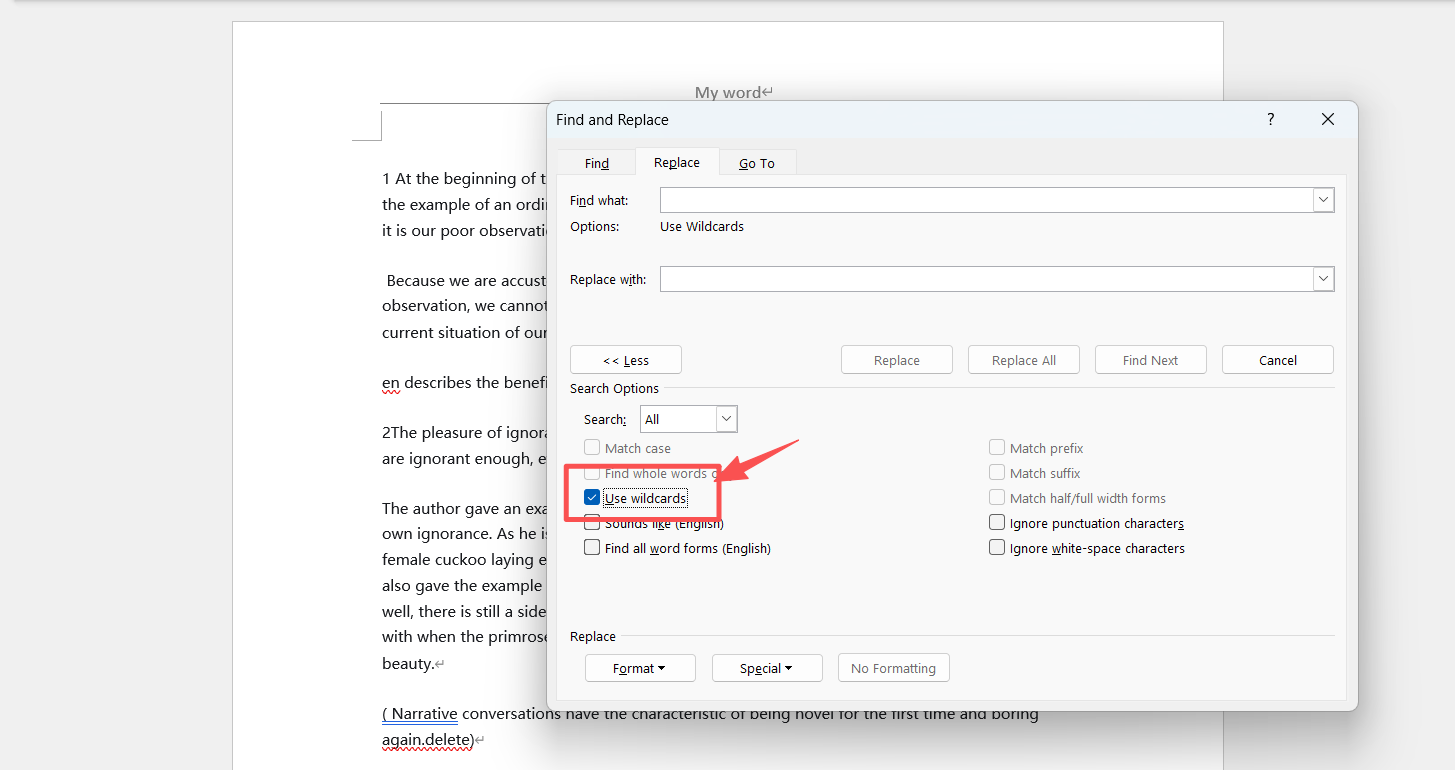Uncheck the Use wildcards checkbox

(x=592, y=498)
